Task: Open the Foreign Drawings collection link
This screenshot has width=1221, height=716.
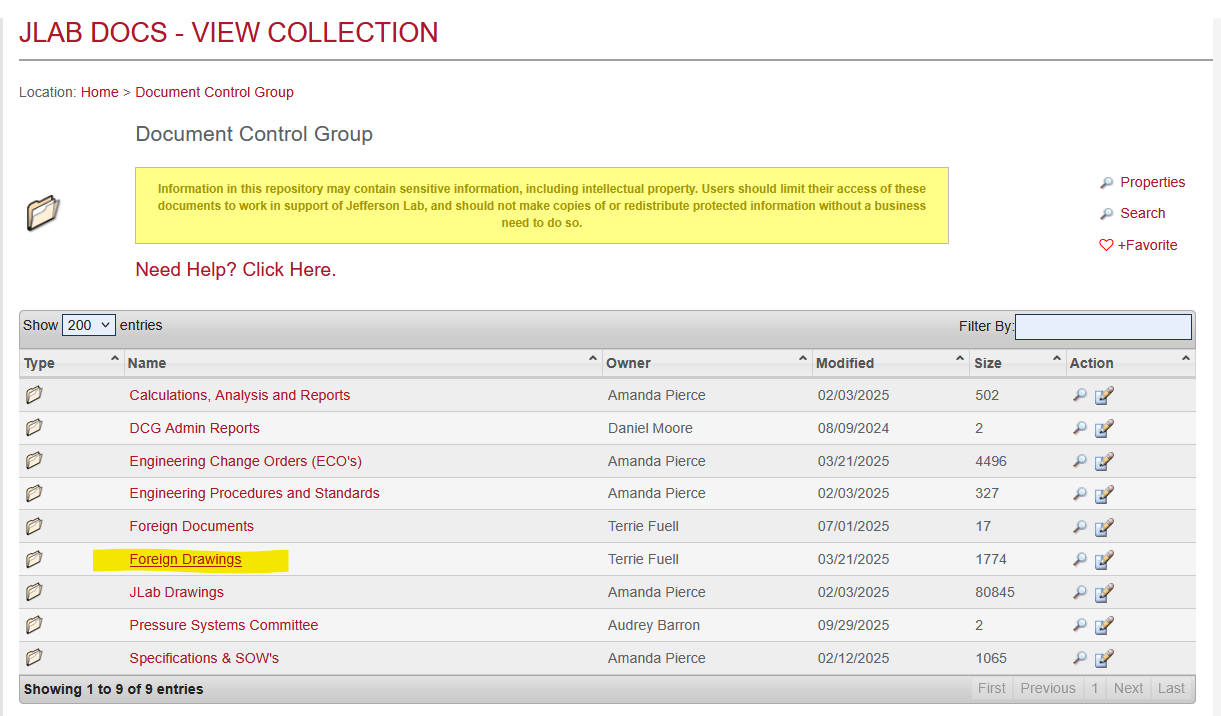Action: click(185, 560)
